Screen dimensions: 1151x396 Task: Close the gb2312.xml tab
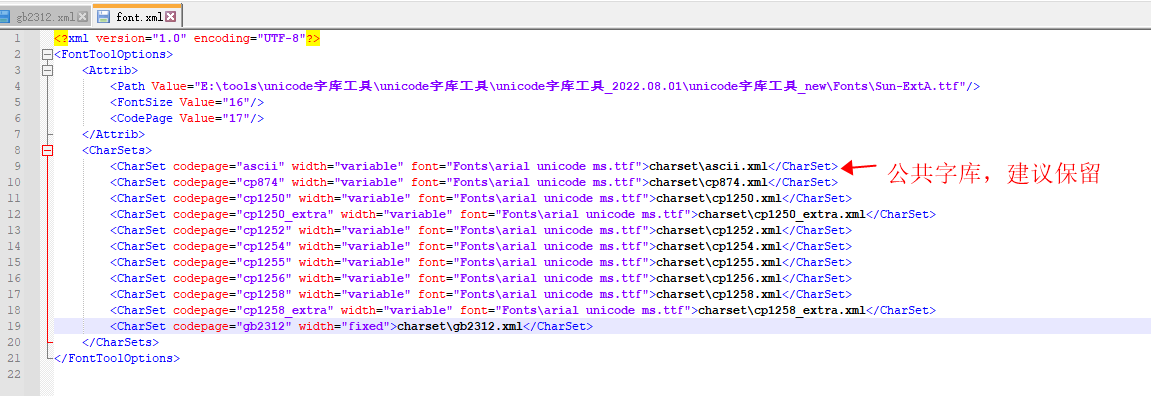click(x=82, y=16)
